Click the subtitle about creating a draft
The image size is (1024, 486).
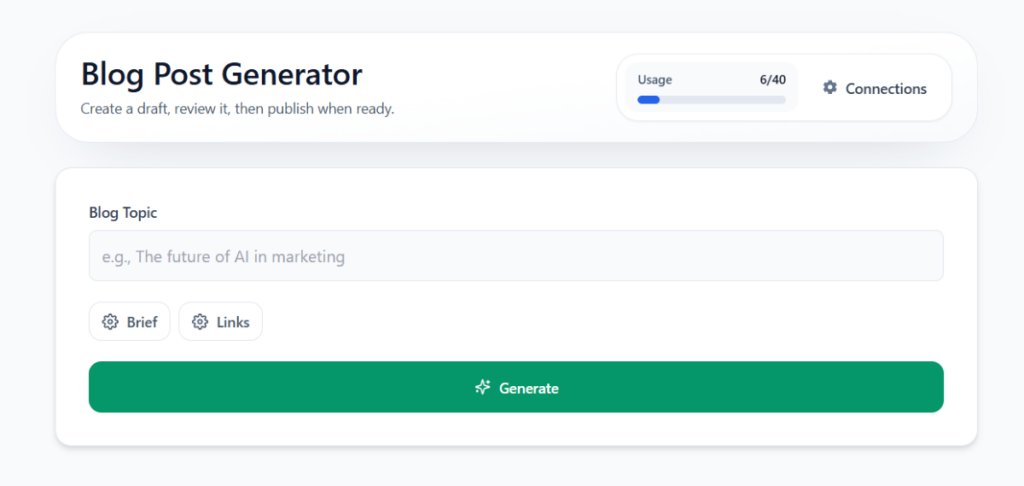[237, 108]
